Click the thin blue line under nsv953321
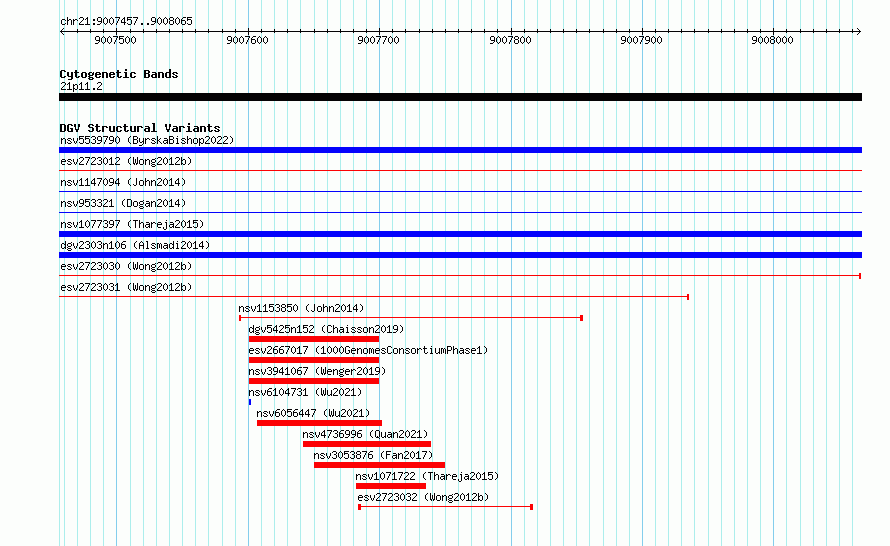Image resolution: width=890 pixels, height=546 pixels. (460, 212)
